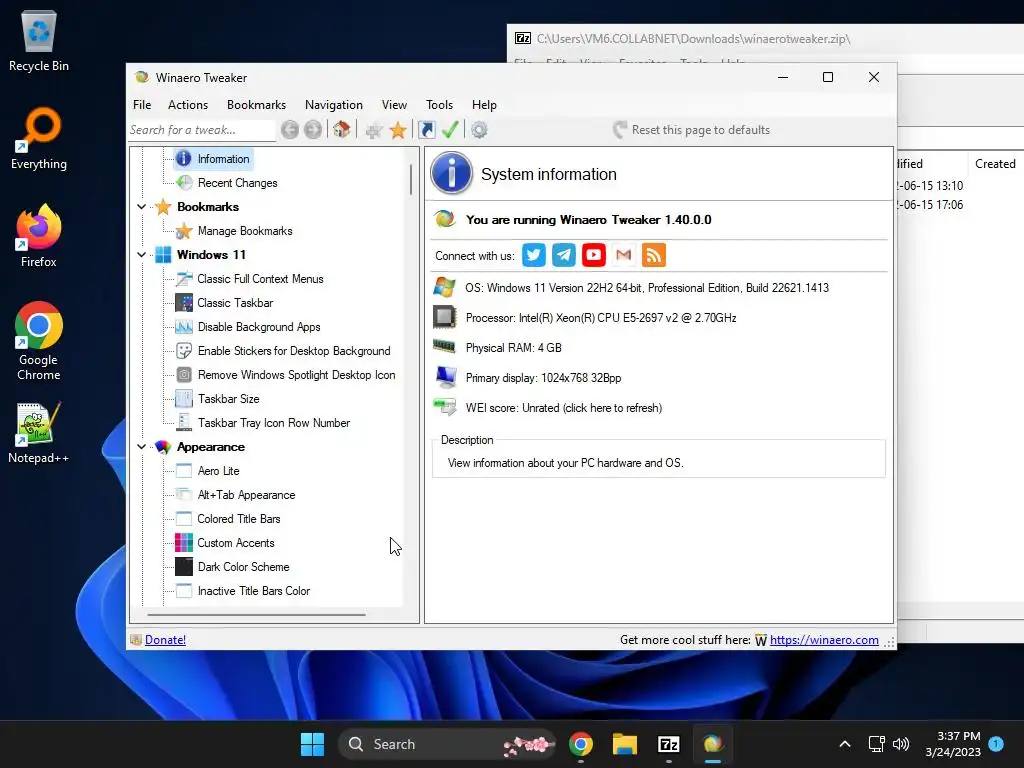Open clock showing 3:37 PM

coord(953,744)
